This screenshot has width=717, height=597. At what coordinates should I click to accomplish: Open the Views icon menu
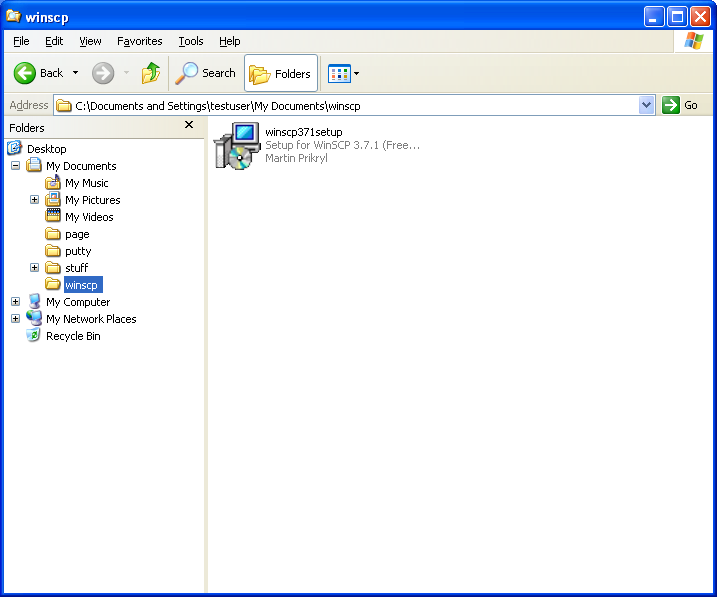[x=343, y=73]
